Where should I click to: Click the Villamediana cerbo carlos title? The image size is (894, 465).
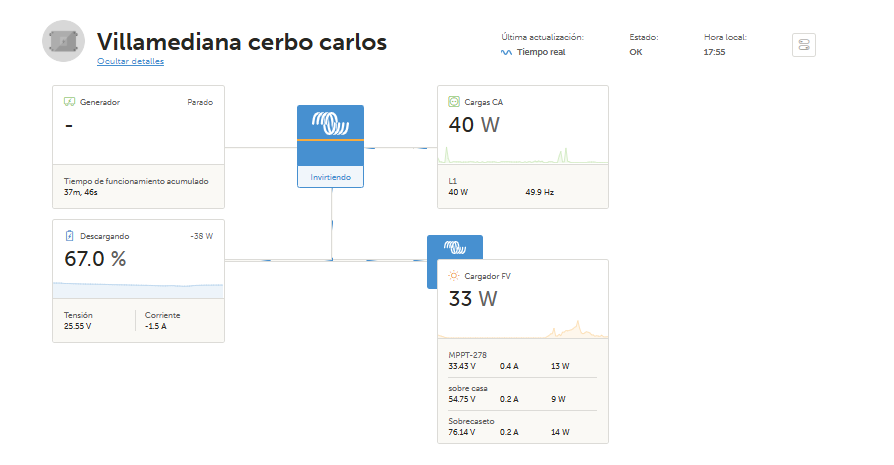242,42
